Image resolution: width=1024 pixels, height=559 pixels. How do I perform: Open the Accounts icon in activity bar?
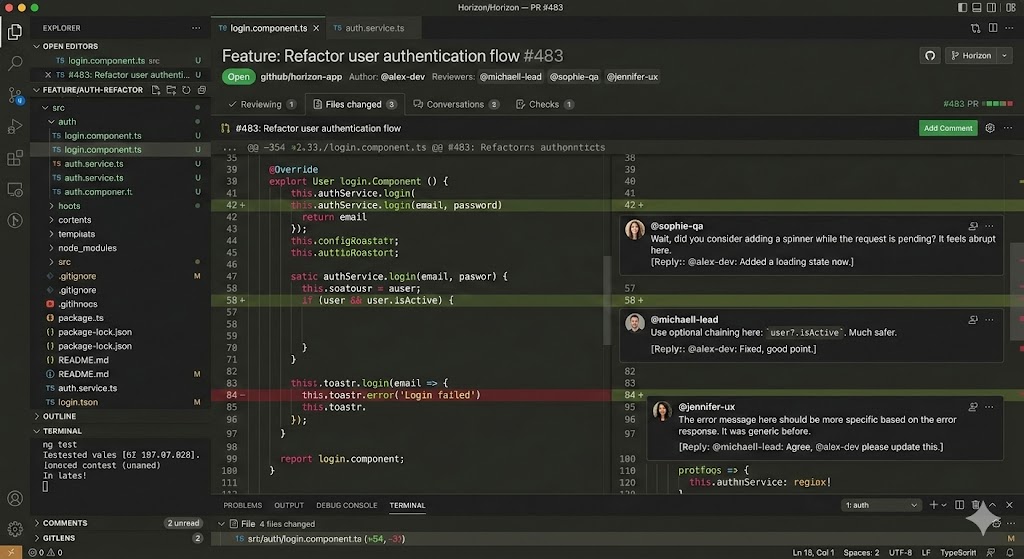point(14,498)
